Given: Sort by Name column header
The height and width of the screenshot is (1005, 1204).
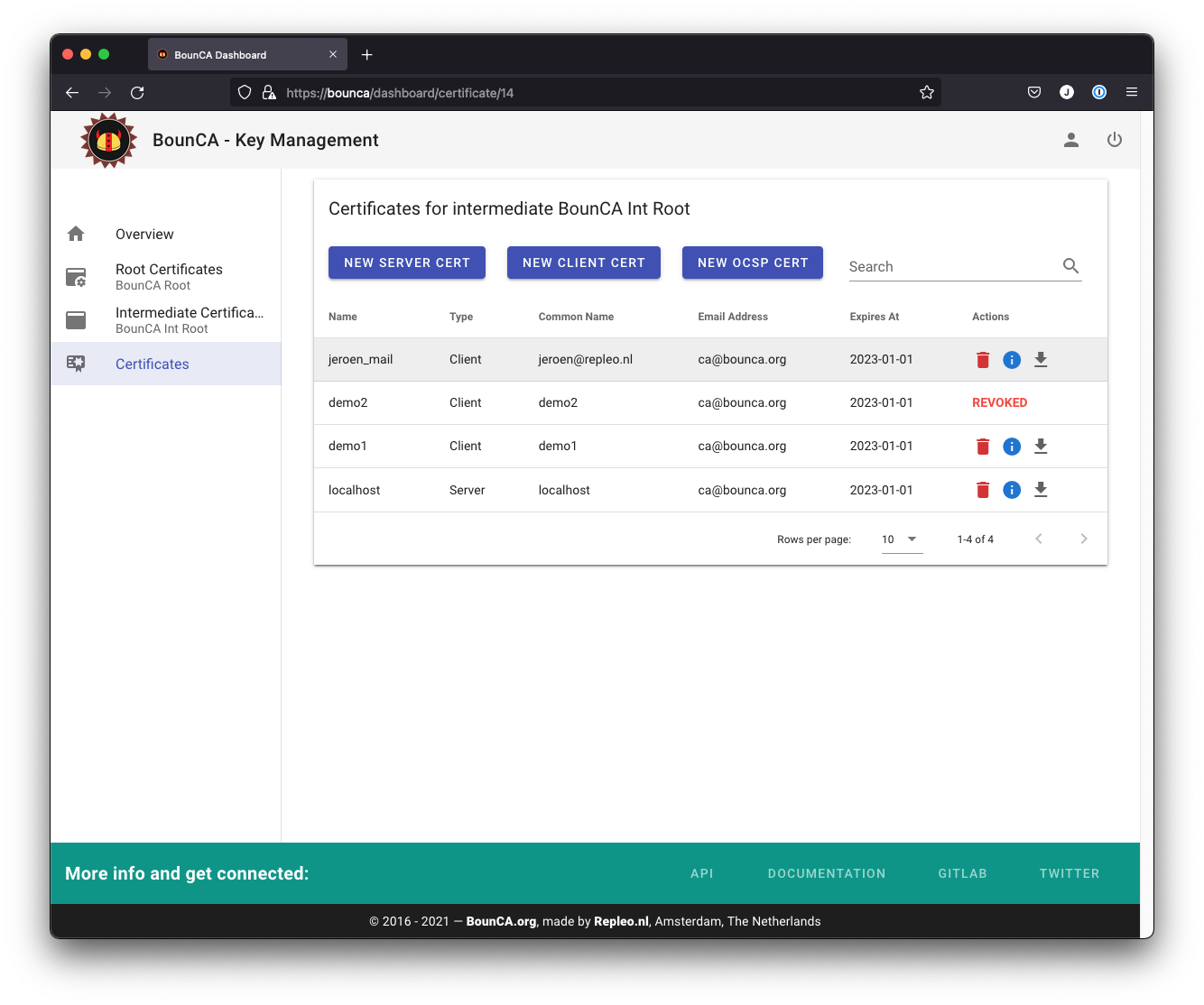Looking at the screenshot, I should coord(343,317).
